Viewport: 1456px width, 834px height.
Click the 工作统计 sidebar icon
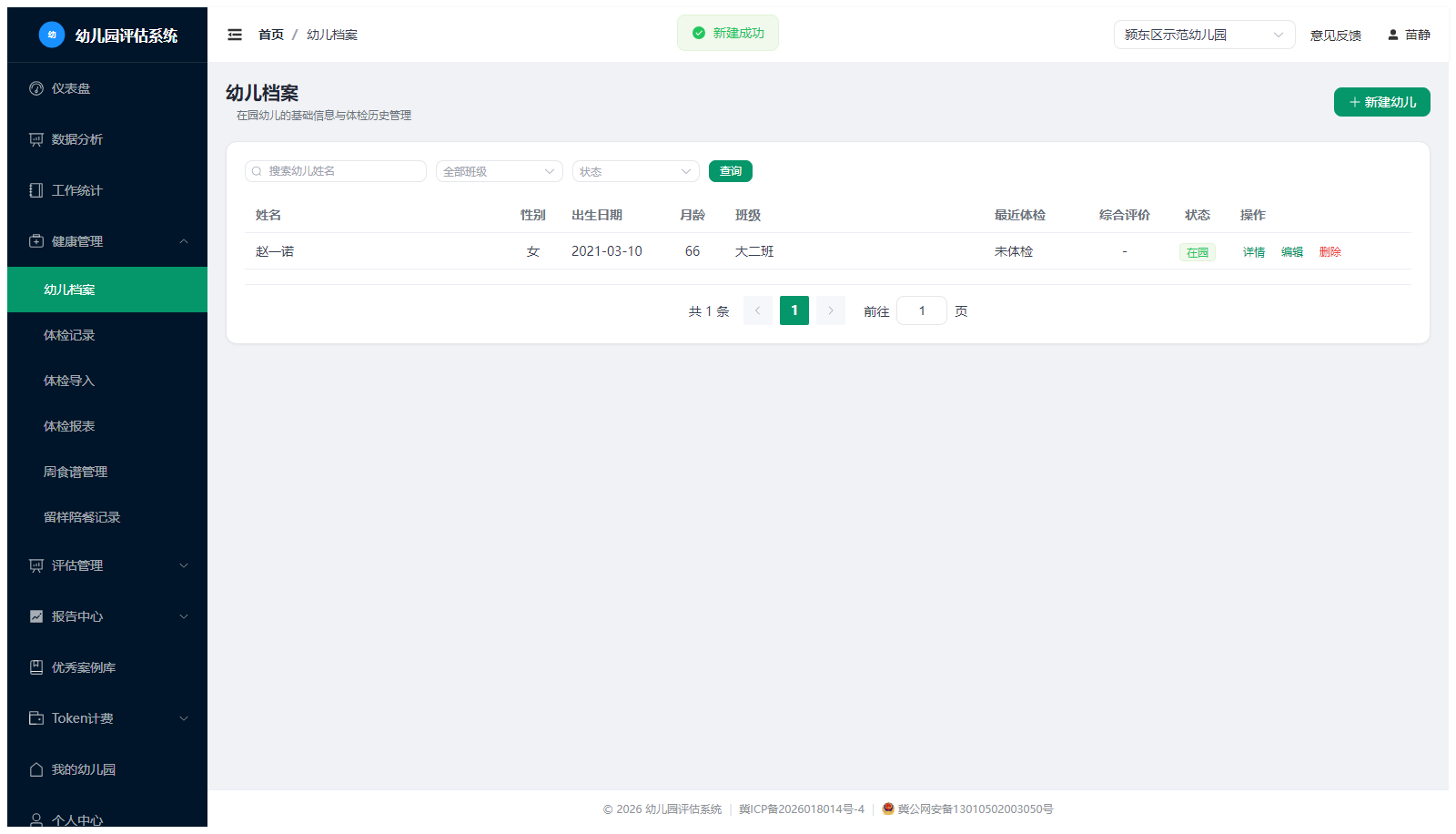pos(36,190)
